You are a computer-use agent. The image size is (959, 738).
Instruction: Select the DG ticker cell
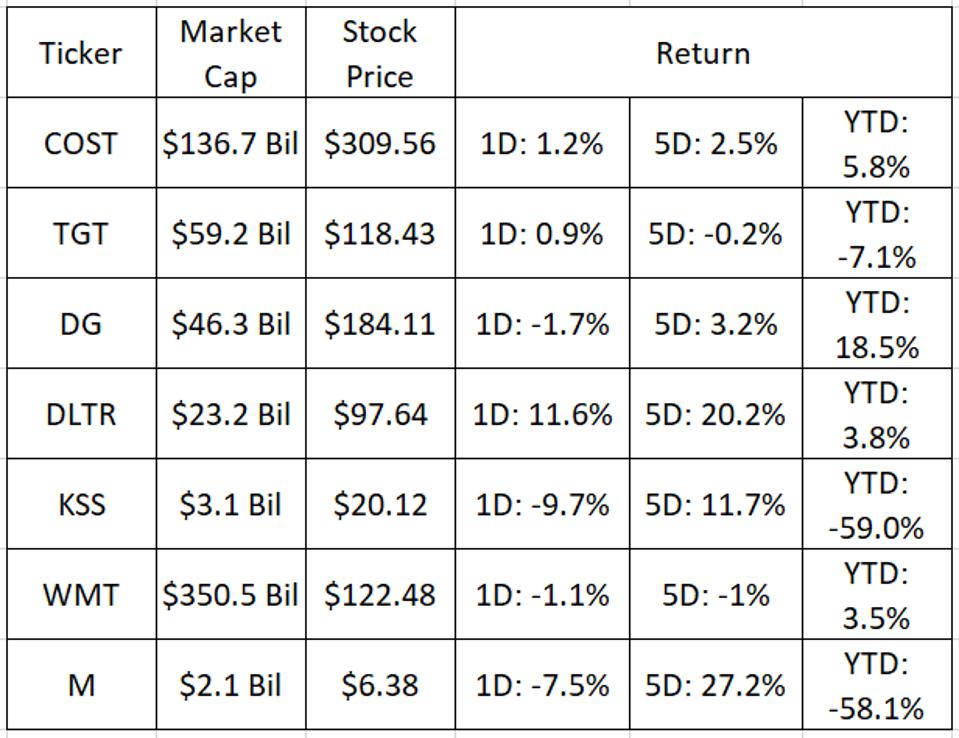click(x=80, y=324)
